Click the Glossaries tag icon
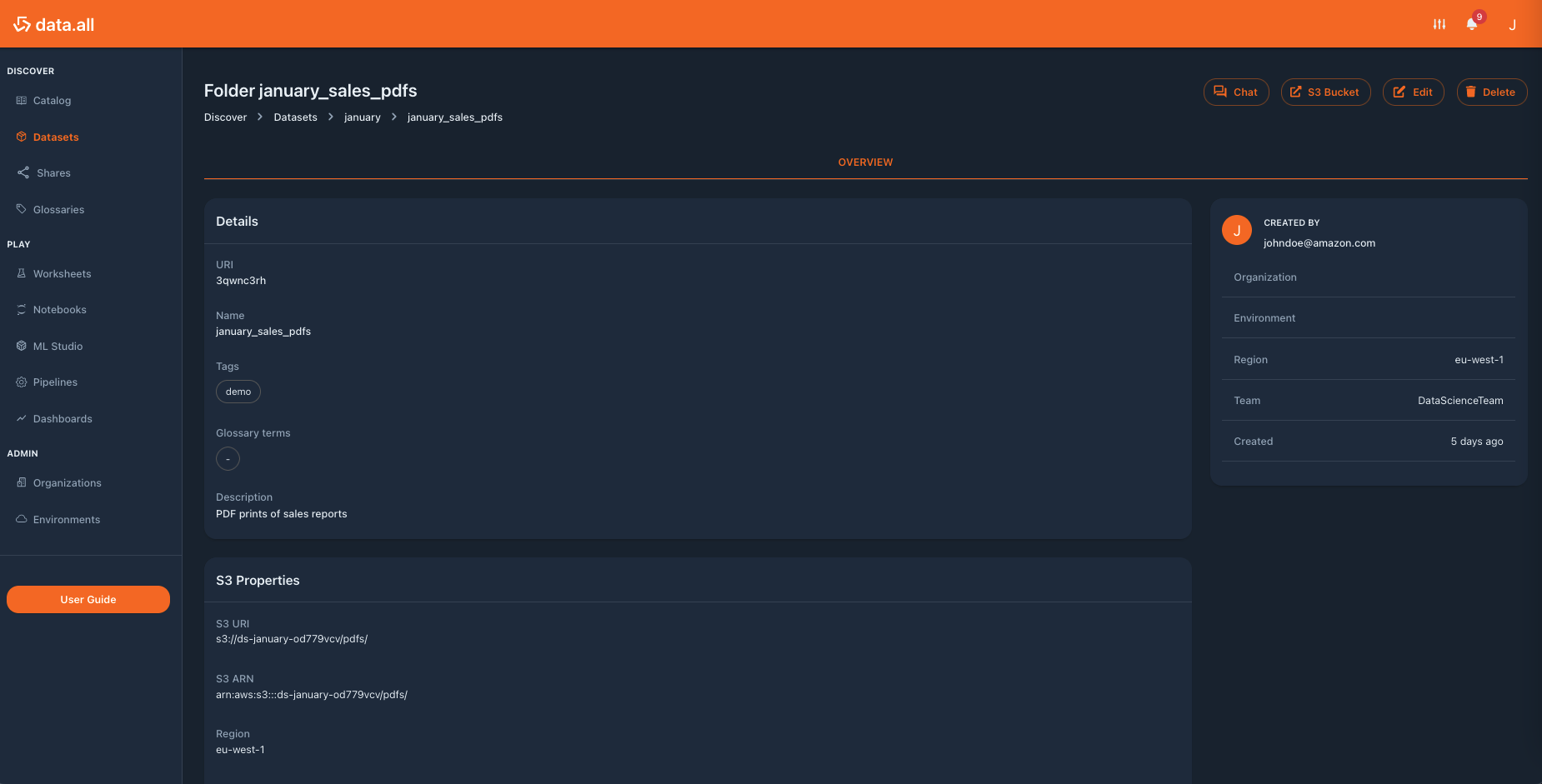 (x=22, y=209)
